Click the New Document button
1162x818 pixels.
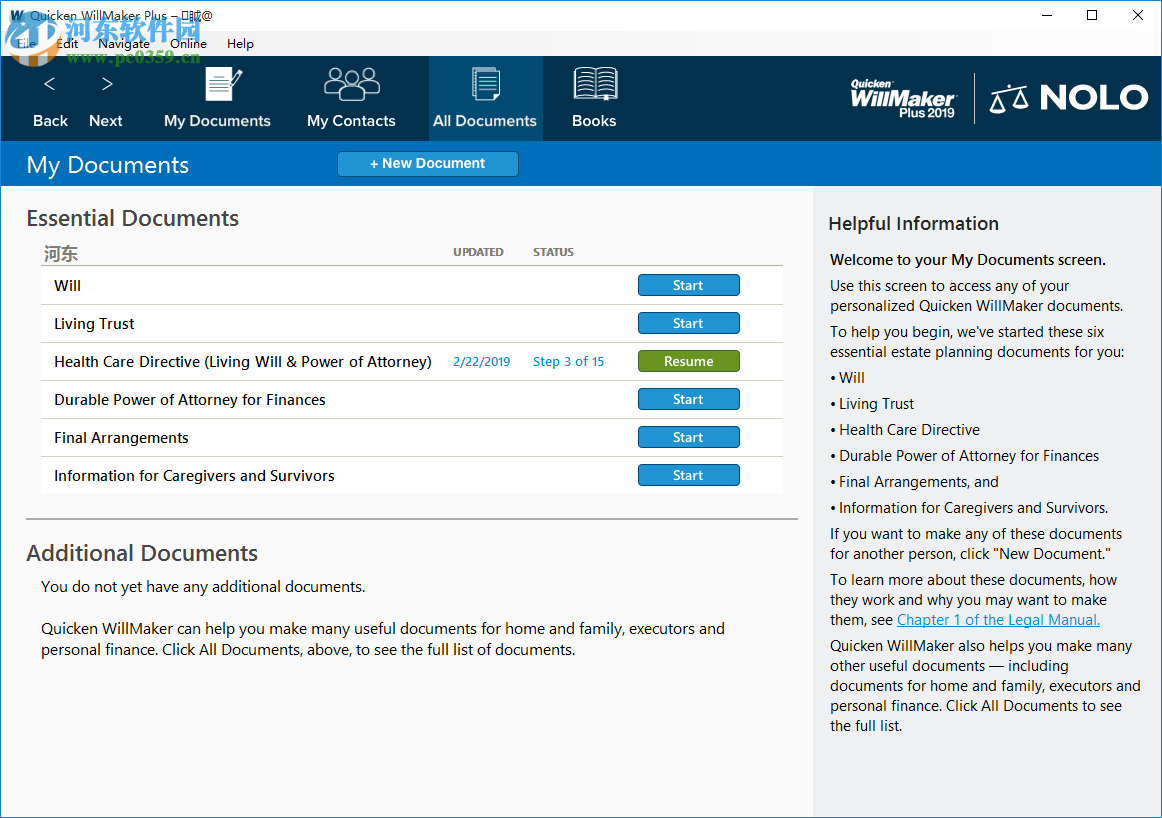tap(428, 164)
